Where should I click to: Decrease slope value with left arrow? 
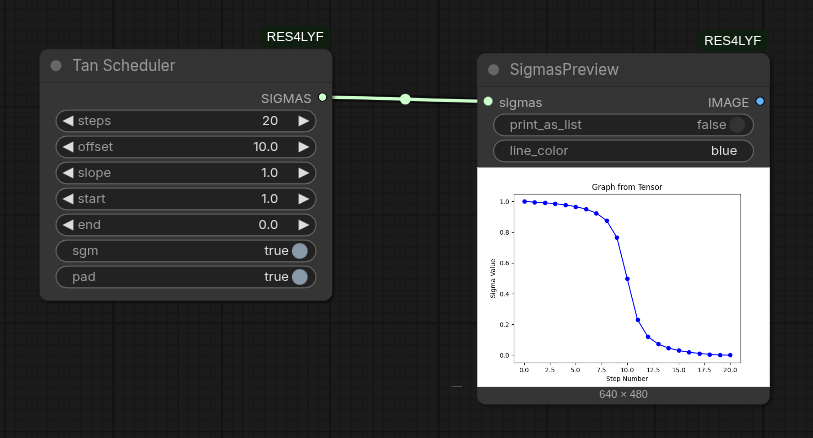point(68,173)
